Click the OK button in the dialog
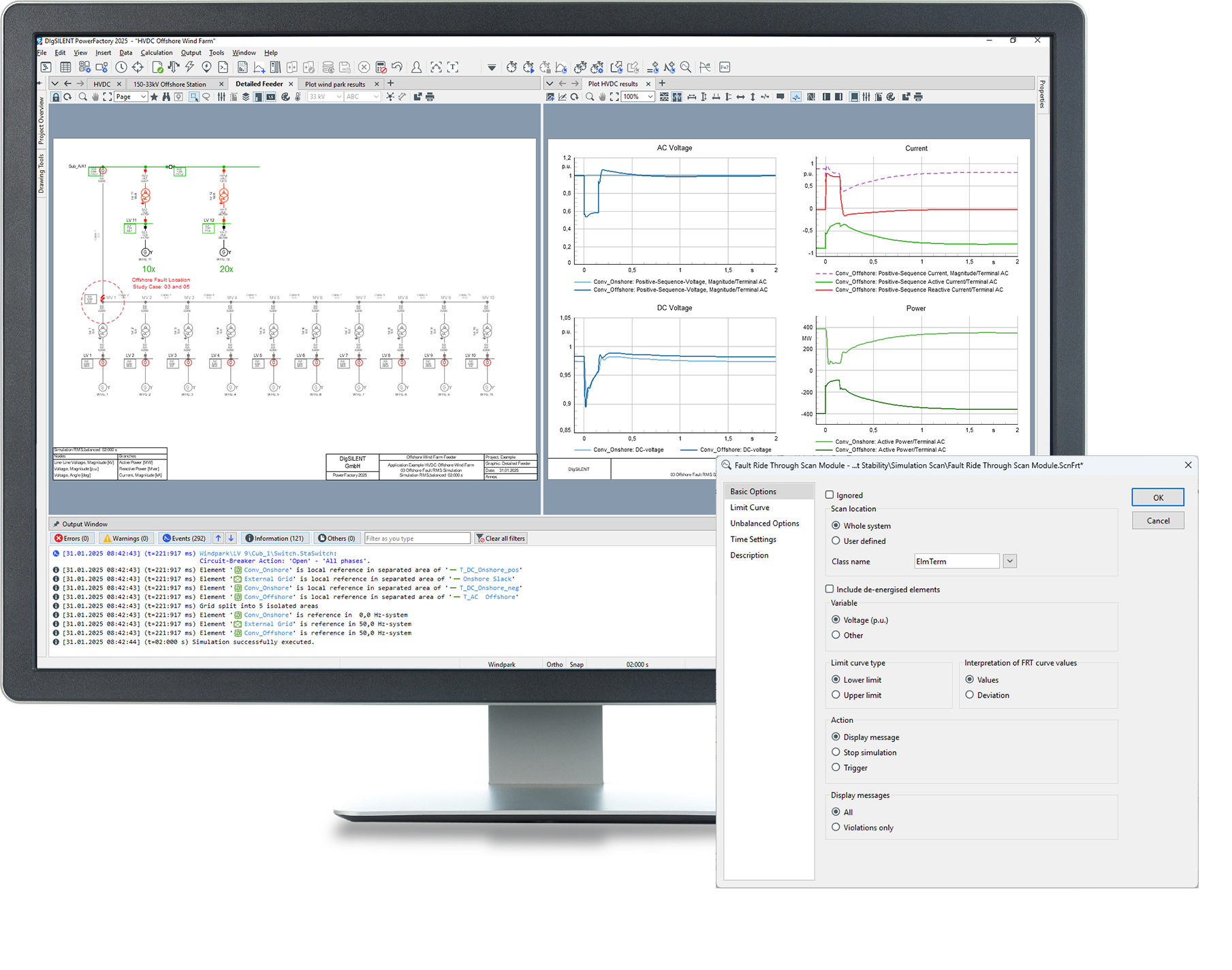 click(1158, 498)
